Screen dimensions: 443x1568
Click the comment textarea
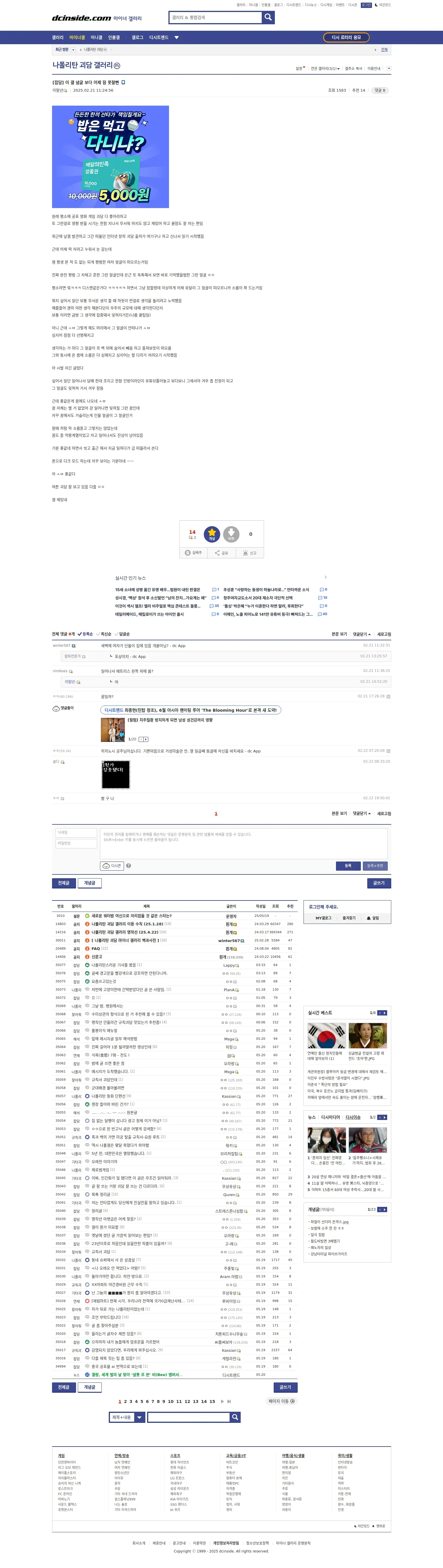click(244, 843)
